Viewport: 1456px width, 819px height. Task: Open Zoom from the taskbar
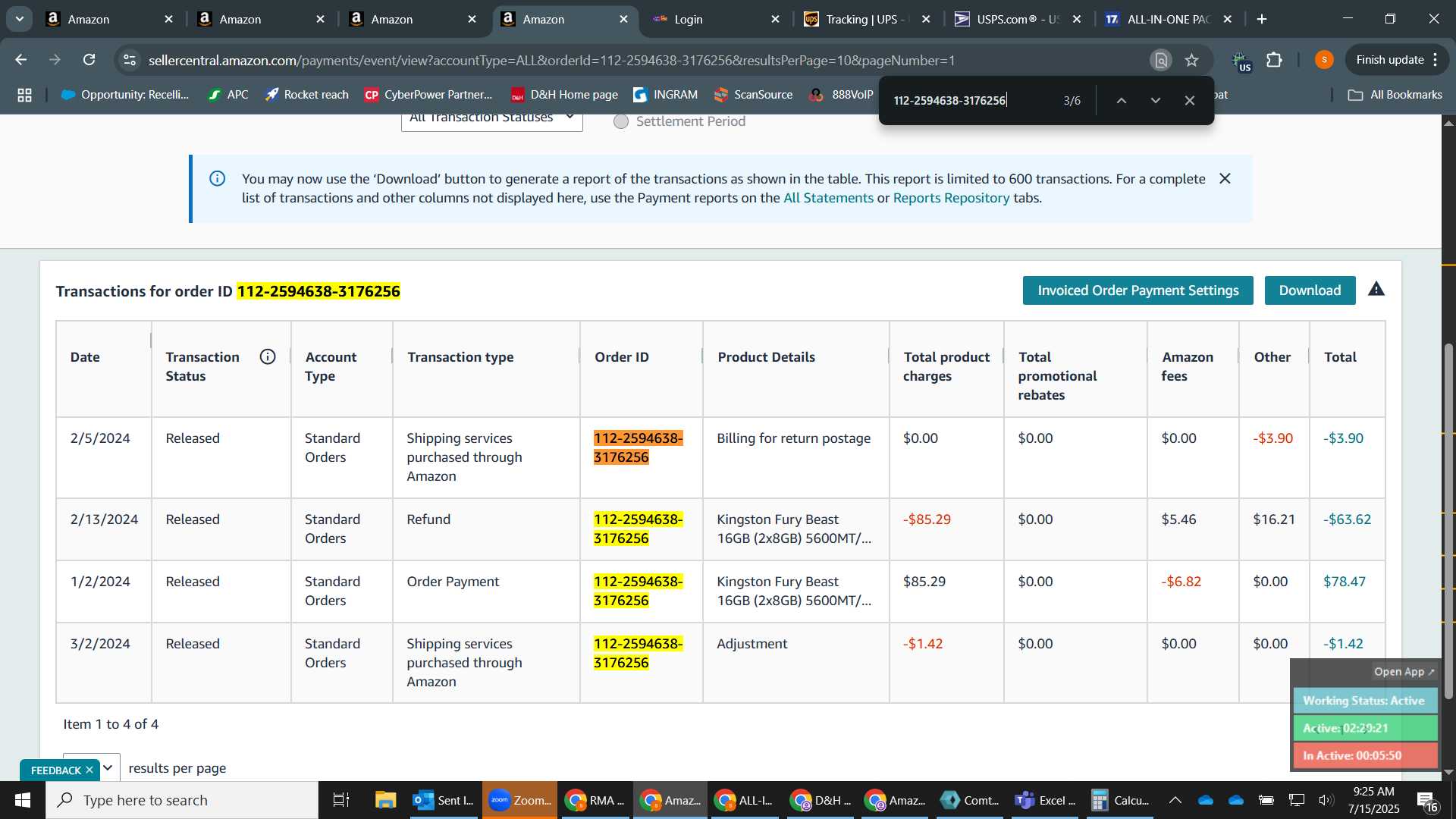click(x=520, y=800)
